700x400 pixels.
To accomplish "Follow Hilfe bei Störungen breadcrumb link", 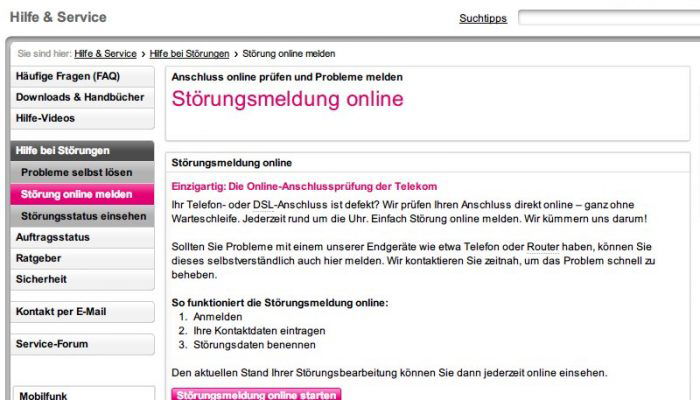I will 189,54.
